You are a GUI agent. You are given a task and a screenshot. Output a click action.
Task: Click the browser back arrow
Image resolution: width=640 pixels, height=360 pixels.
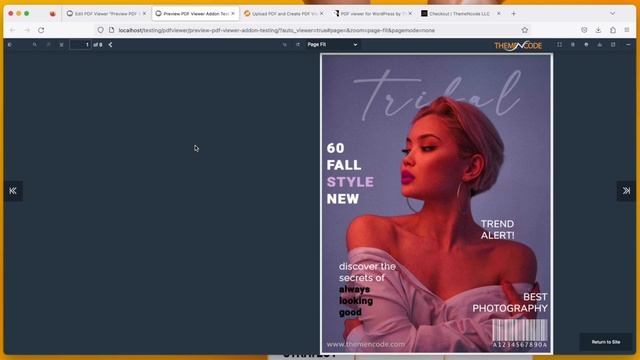point(13,30)
